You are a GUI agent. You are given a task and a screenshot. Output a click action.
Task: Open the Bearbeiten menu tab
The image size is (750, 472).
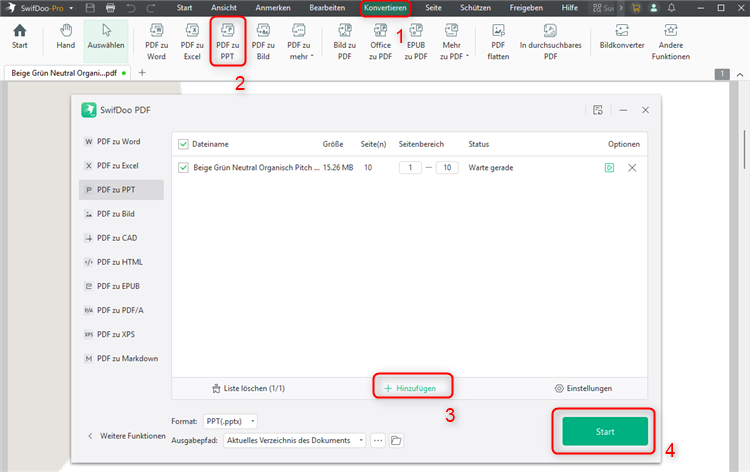(x=327, y=8)
